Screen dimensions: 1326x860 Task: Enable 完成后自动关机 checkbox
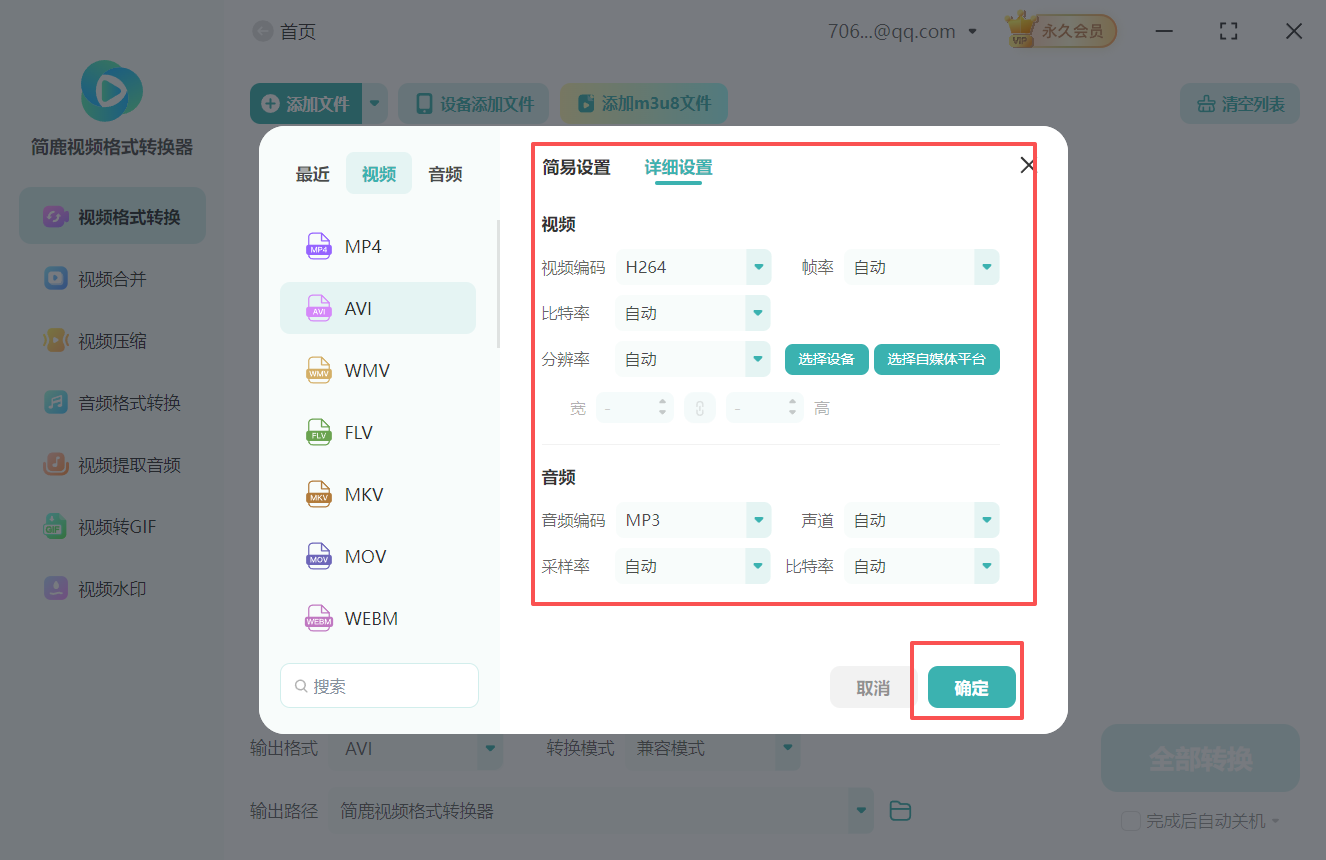1130,821
